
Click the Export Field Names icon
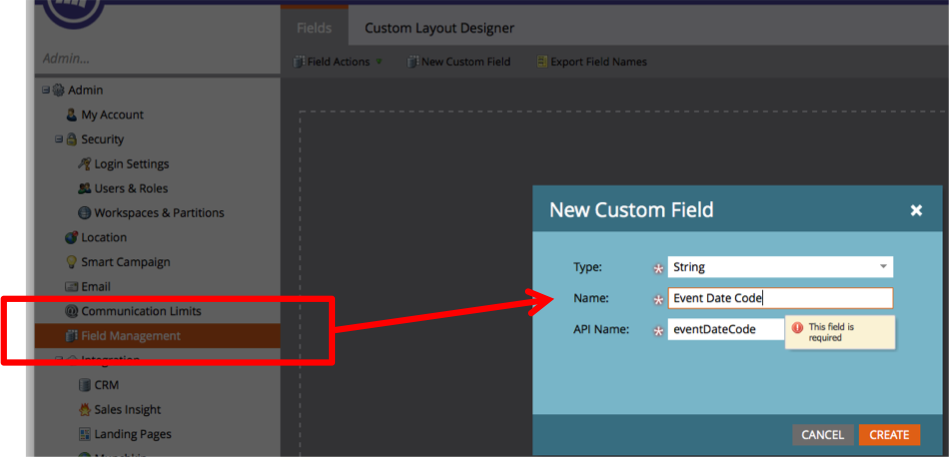(542, 62)
